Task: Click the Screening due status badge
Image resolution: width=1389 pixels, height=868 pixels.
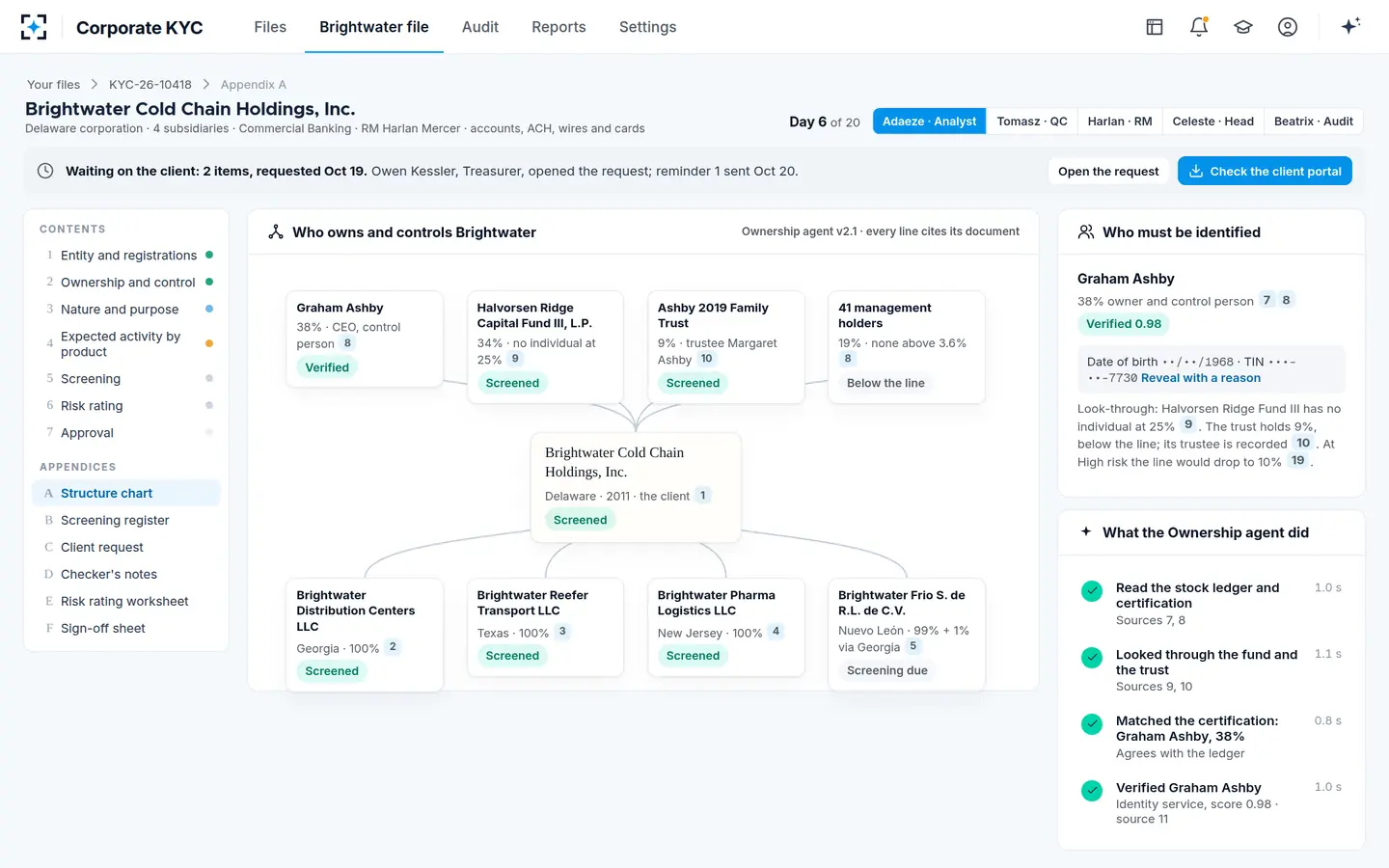Action: tap(887, 670)
